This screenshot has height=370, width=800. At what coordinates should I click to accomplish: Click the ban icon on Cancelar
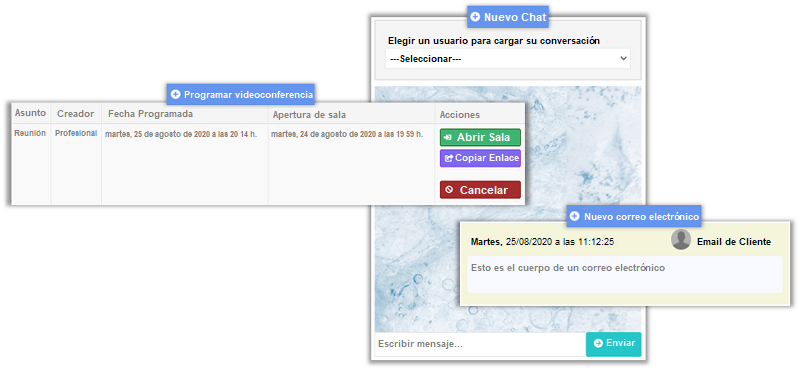[x=449, y=190]
